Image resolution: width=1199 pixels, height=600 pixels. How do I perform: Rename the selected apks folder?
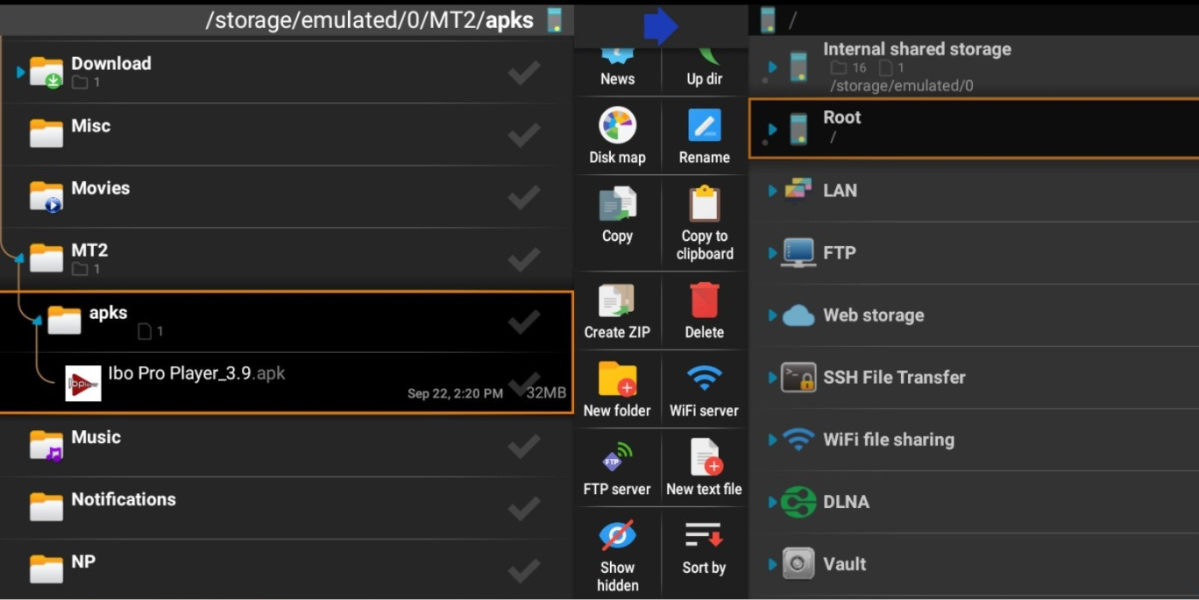pos(703,135)
